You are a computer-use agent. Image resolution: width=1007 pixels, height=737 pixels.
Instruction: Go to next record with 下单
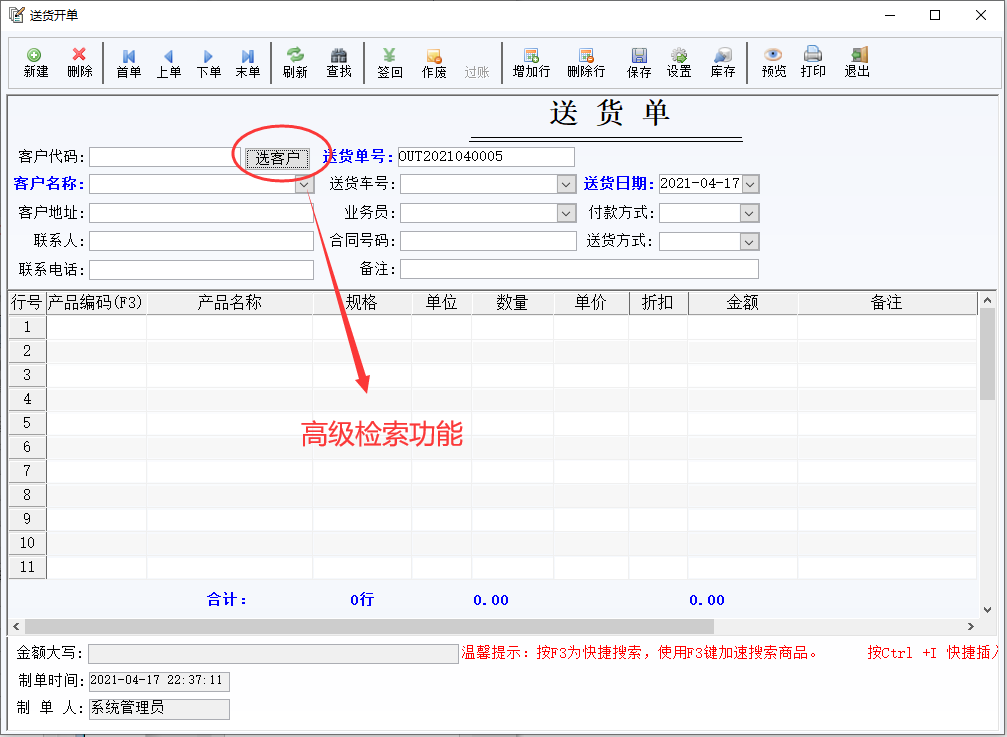(x=208, y=64)
